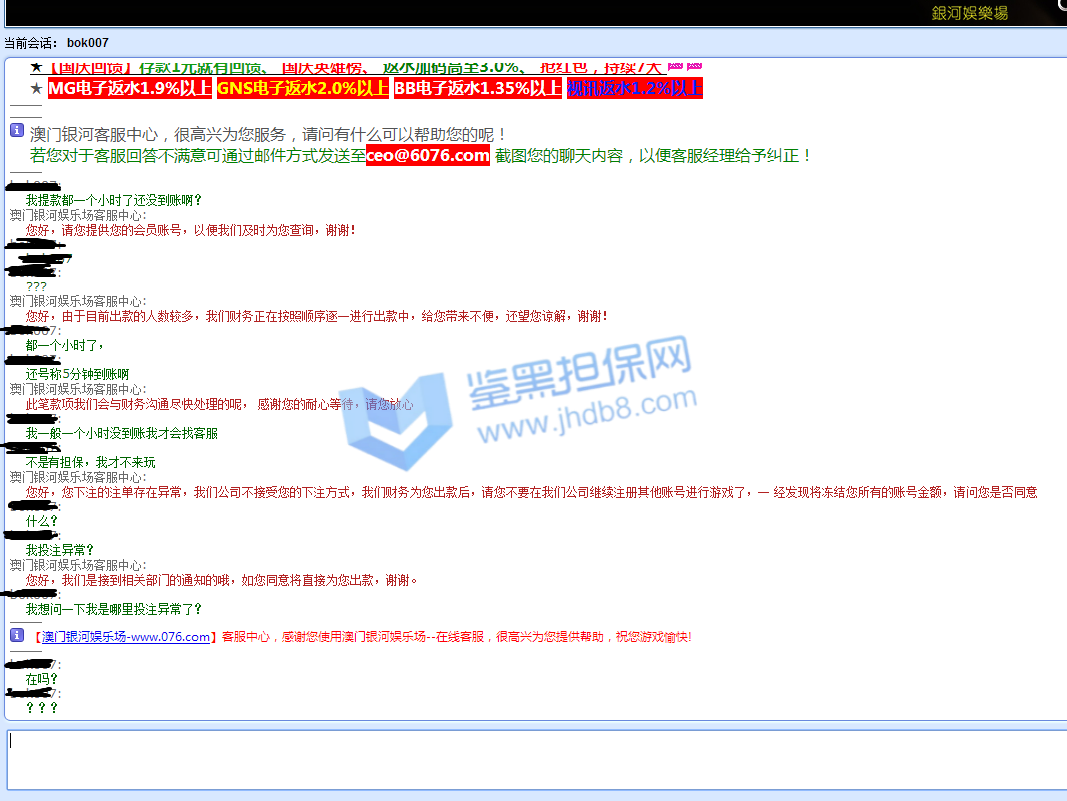Click the 当前会话 bok007 session label
The height and width of the screenshot is (801, 1067).
(x=57, y=43)
